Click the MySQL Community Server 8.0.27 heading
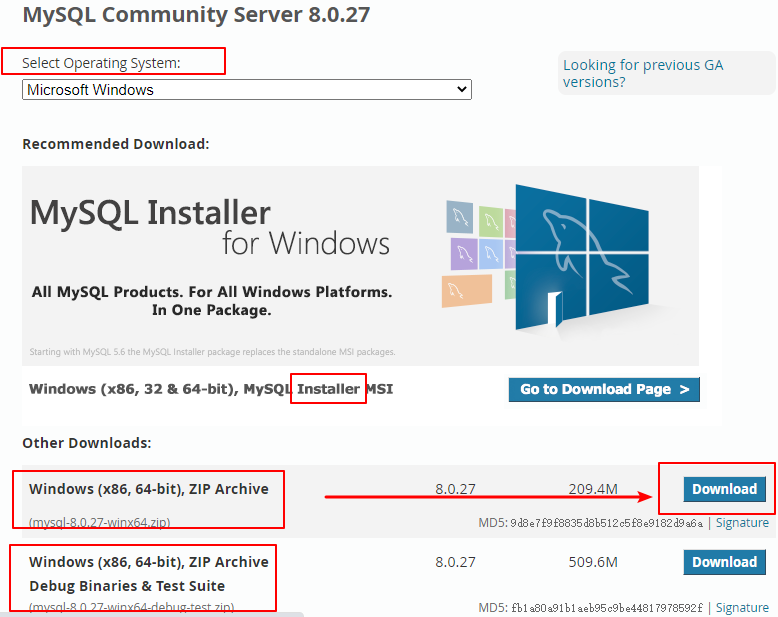778x617 pixels. [x=196, y=14]
